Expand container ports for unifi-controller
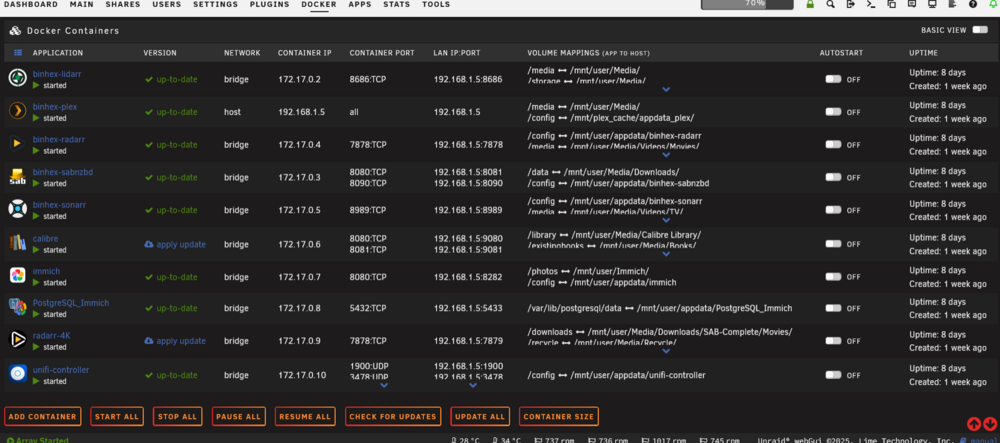The image size is (1000, 443). (x=384, y=385)
